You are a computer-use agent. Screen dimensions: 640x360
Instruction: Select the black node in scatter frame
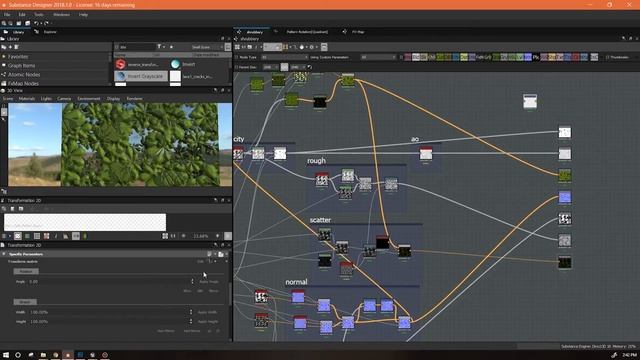(382, 242)
